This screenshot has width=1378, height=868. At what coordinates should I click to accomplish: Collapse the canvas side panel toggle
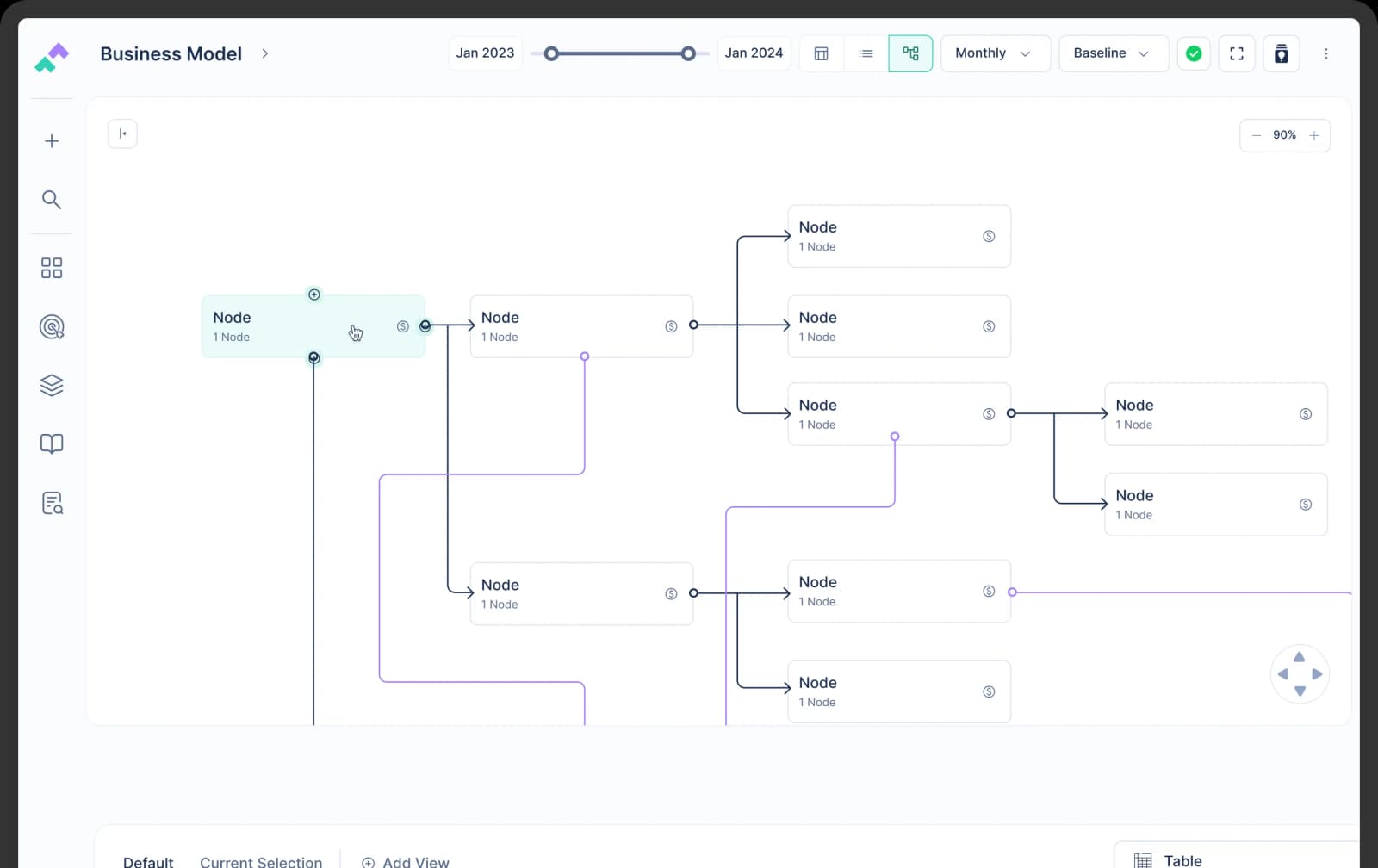click(x=122, y=133)
